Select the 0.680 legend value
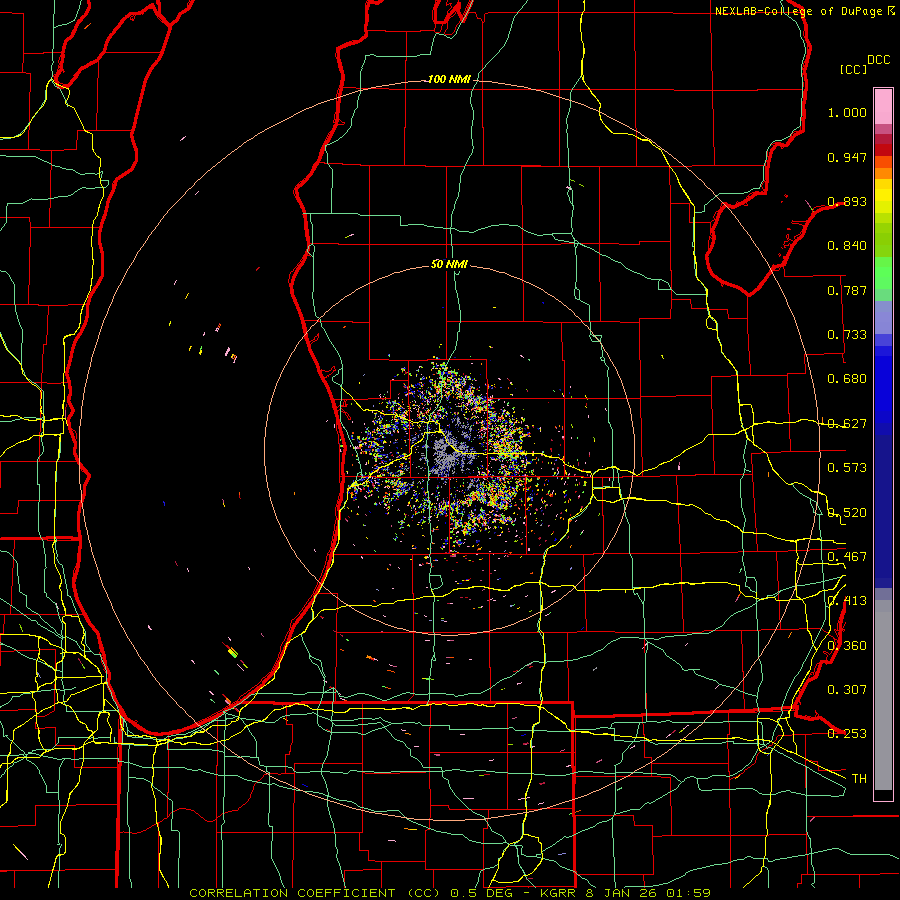900x900 pixels. coord(847,379)
